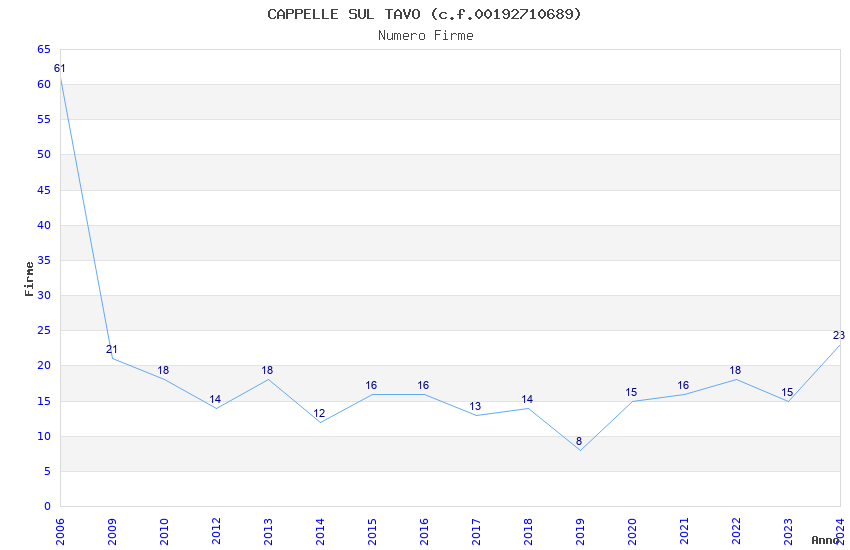Viewport: 850px width, 550px height.
Task: Click x-axis year label 2020
Action: point(633,532)
